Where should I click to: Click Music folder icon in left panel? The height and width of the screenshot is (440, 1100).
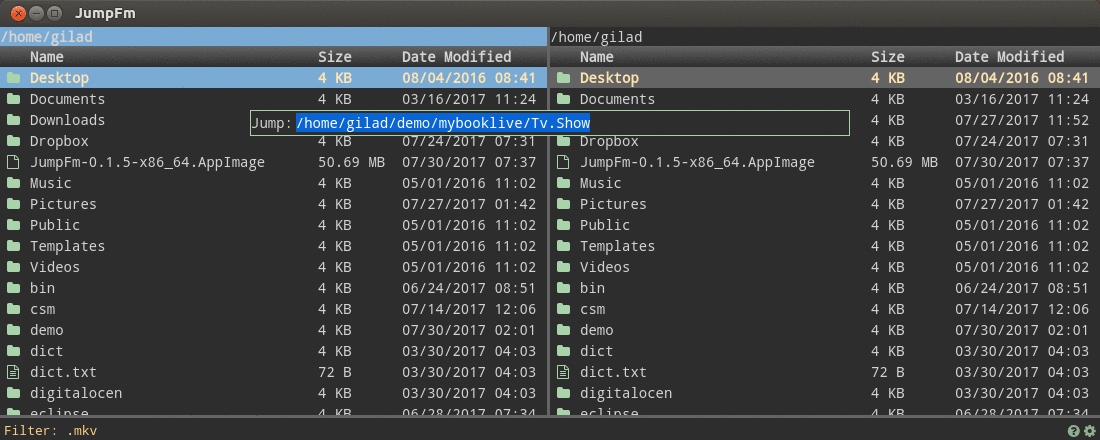(13, 183)
